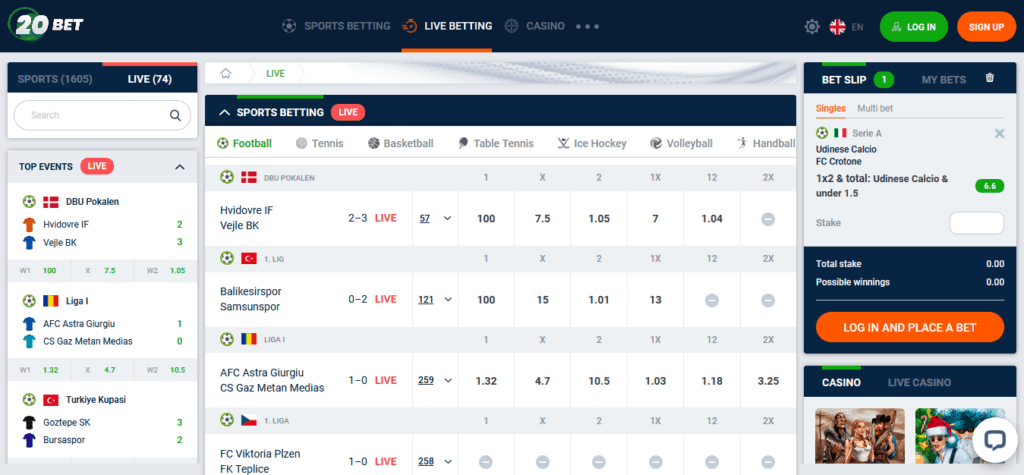
Task: Click the 57 markets link
Action: pyautogui.click(x=424, y=218)
